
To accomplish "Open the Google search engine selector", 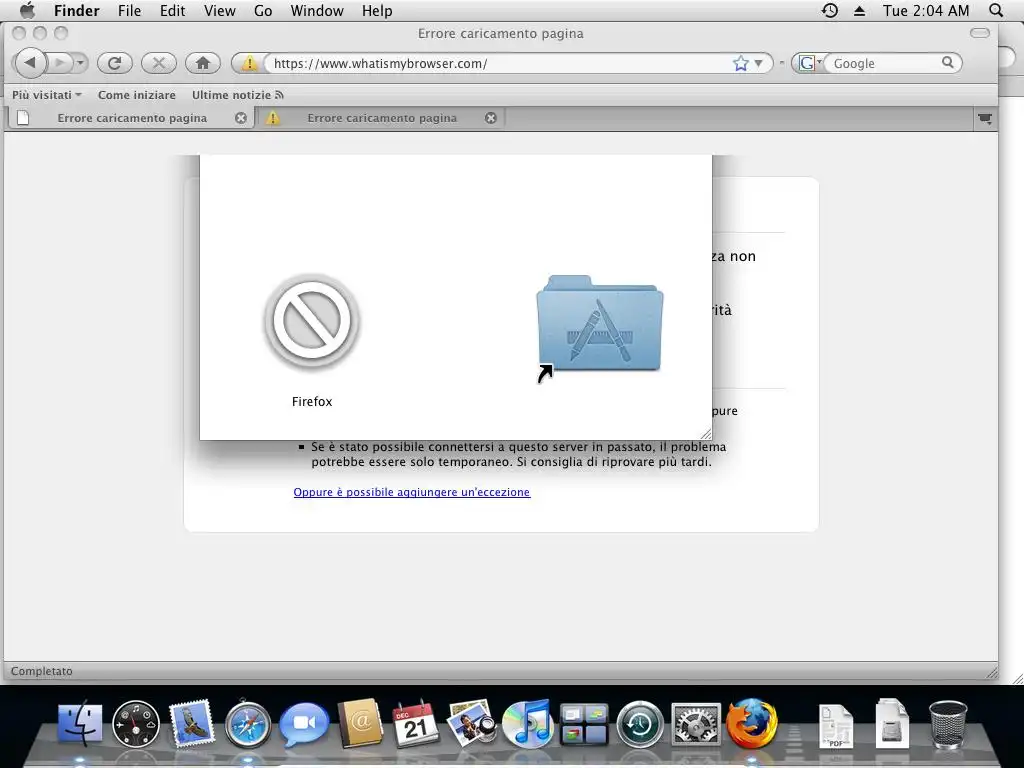I will [810, 63].
